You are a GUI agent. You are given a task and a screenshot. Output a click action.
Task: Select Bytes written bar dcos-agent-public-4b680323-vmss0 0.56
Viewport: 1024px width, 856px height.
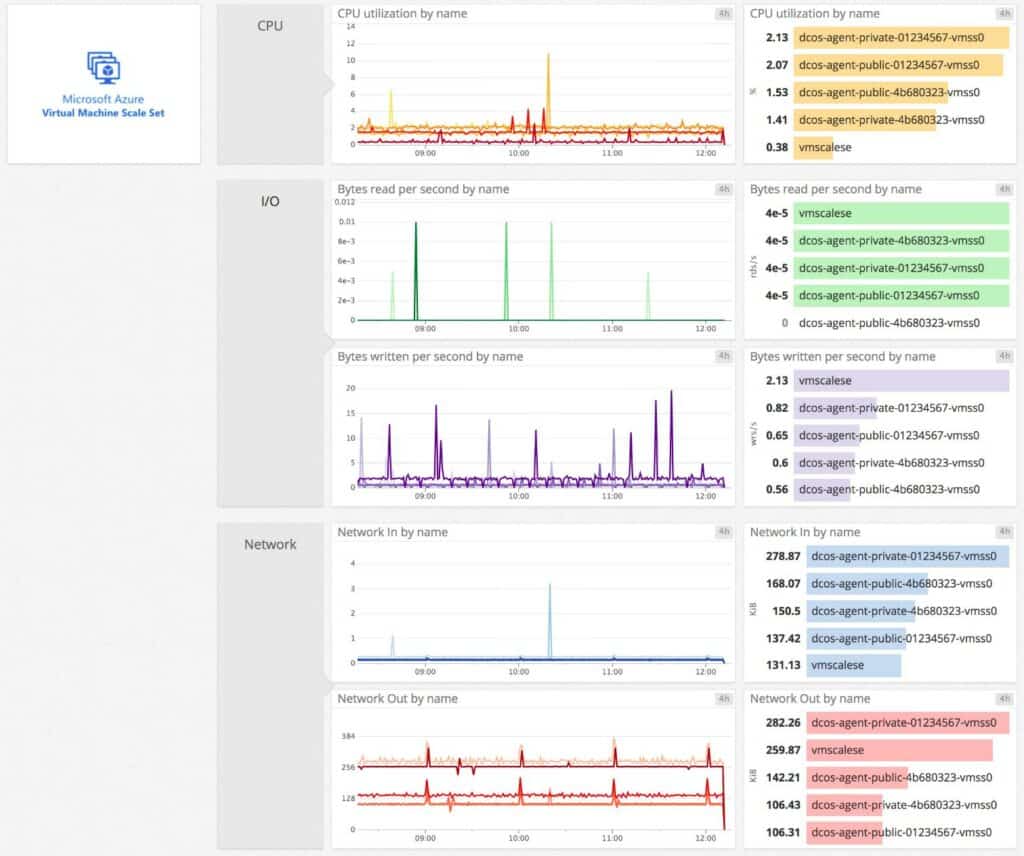point(822,489)
